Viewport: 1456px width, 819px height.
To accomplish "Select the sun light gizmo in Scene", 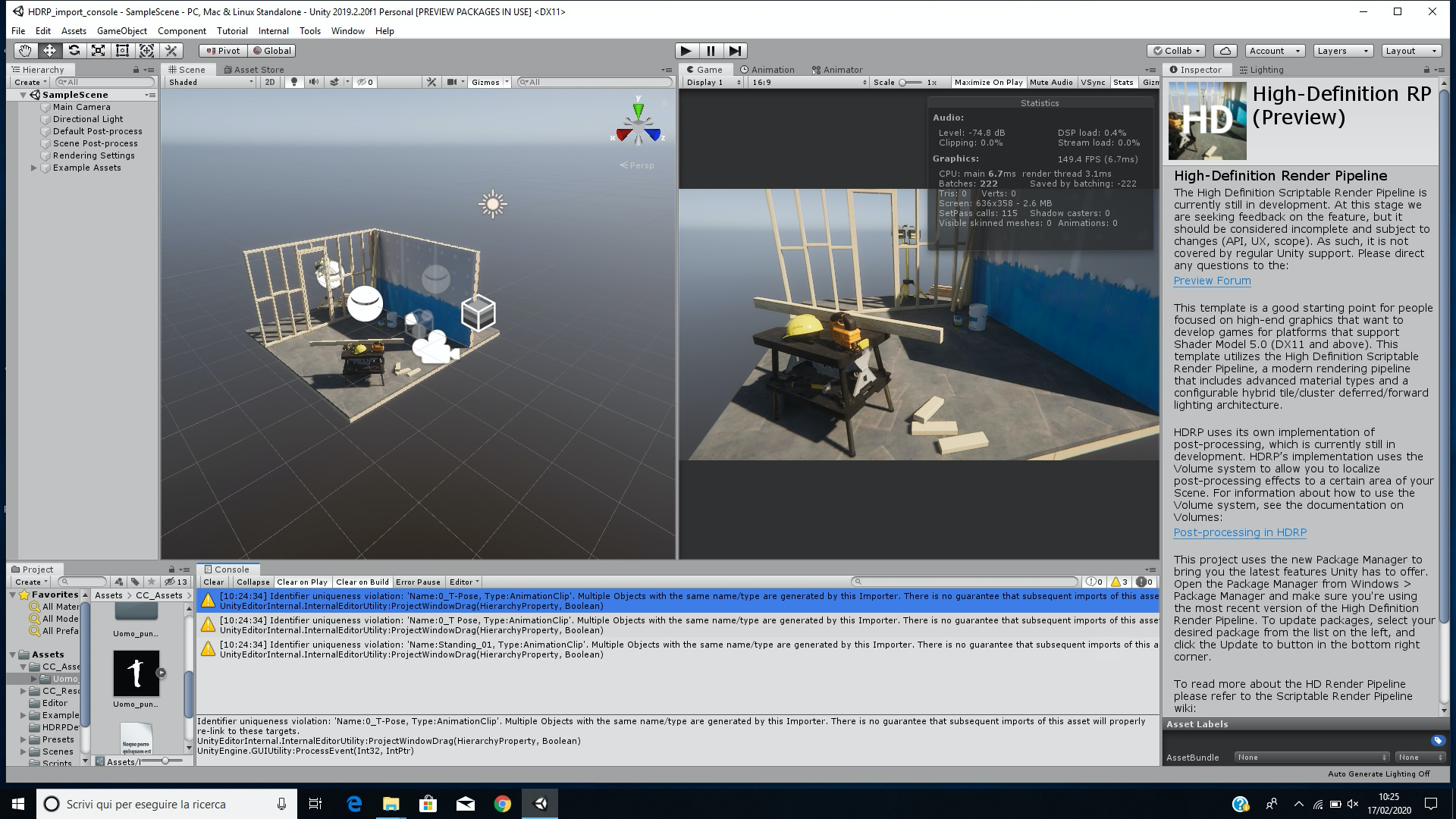I will pos(493,204).
